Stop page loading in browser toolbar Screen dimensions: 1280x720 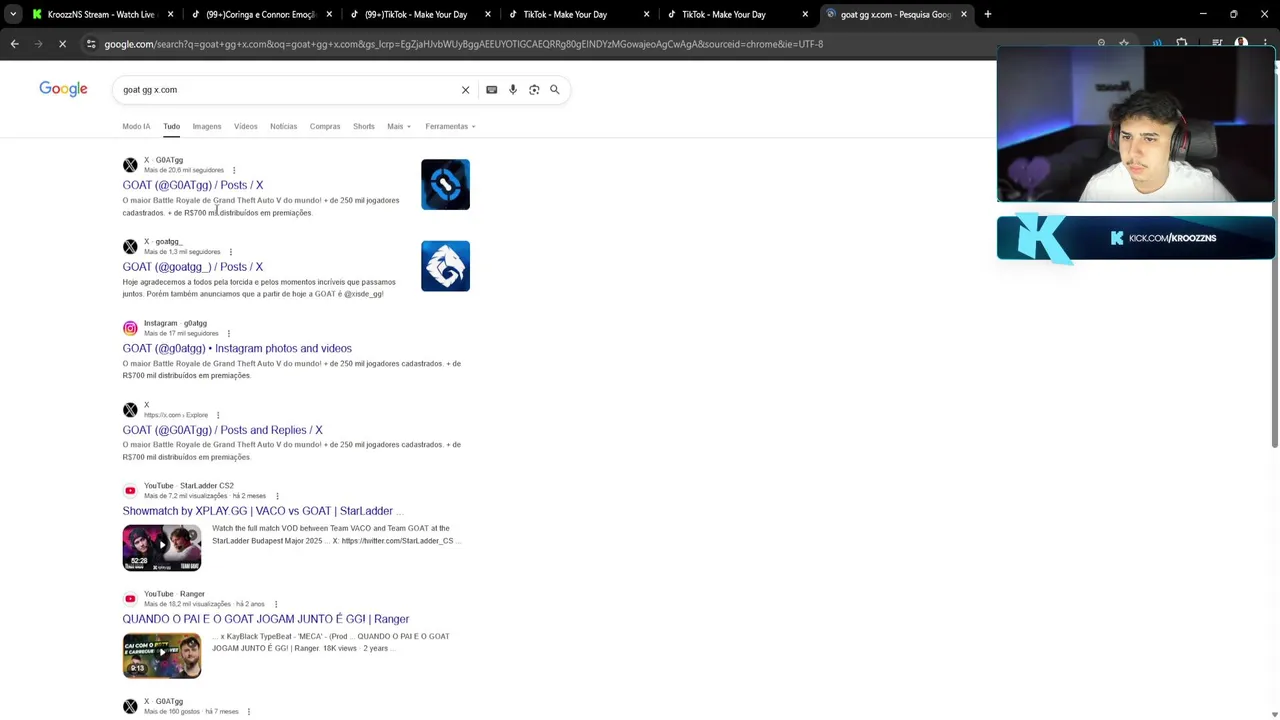[62, 44]
